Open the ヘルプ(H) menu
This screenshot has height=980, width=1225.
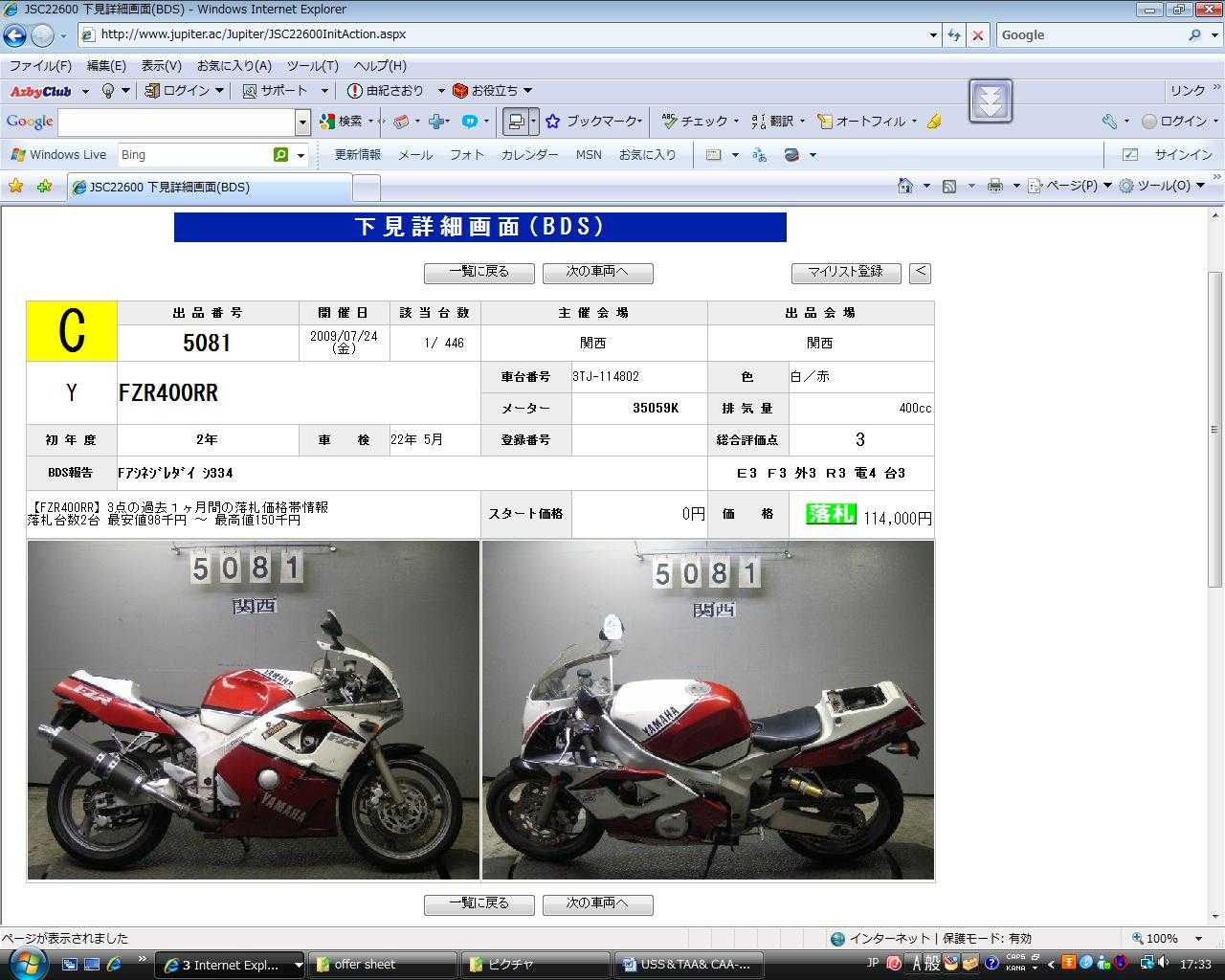point(380,66)
